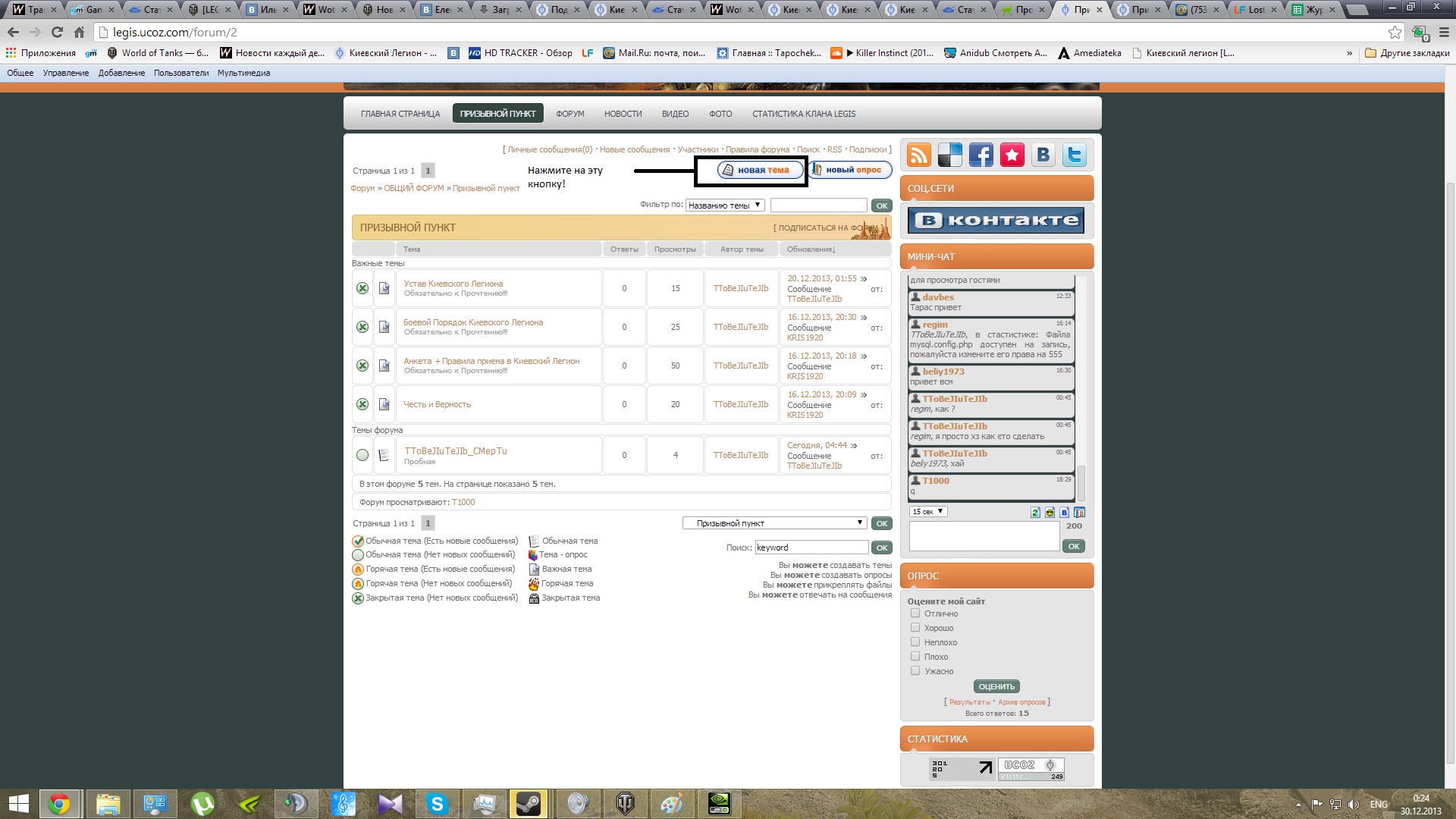1456x819 pixels.
Task: Click into the forum filter text field
Action: 818,205
